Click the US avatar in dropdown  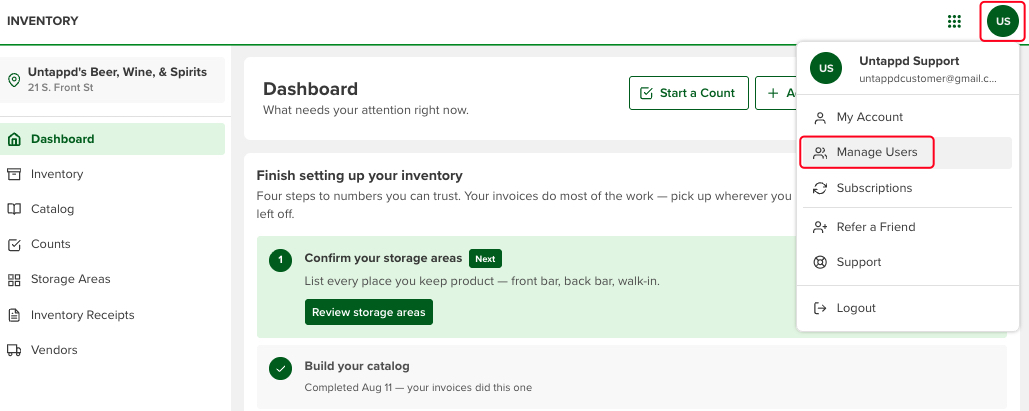826,68
